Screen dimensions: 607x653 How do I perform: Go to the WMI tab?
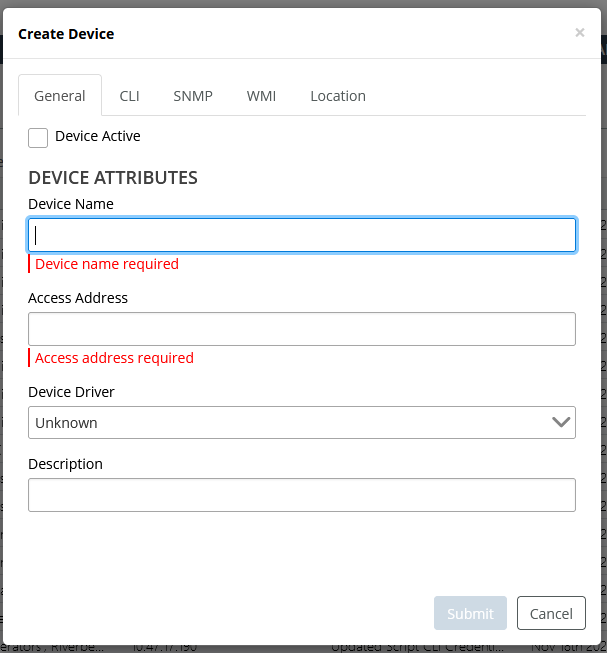[x=261, y=96]
